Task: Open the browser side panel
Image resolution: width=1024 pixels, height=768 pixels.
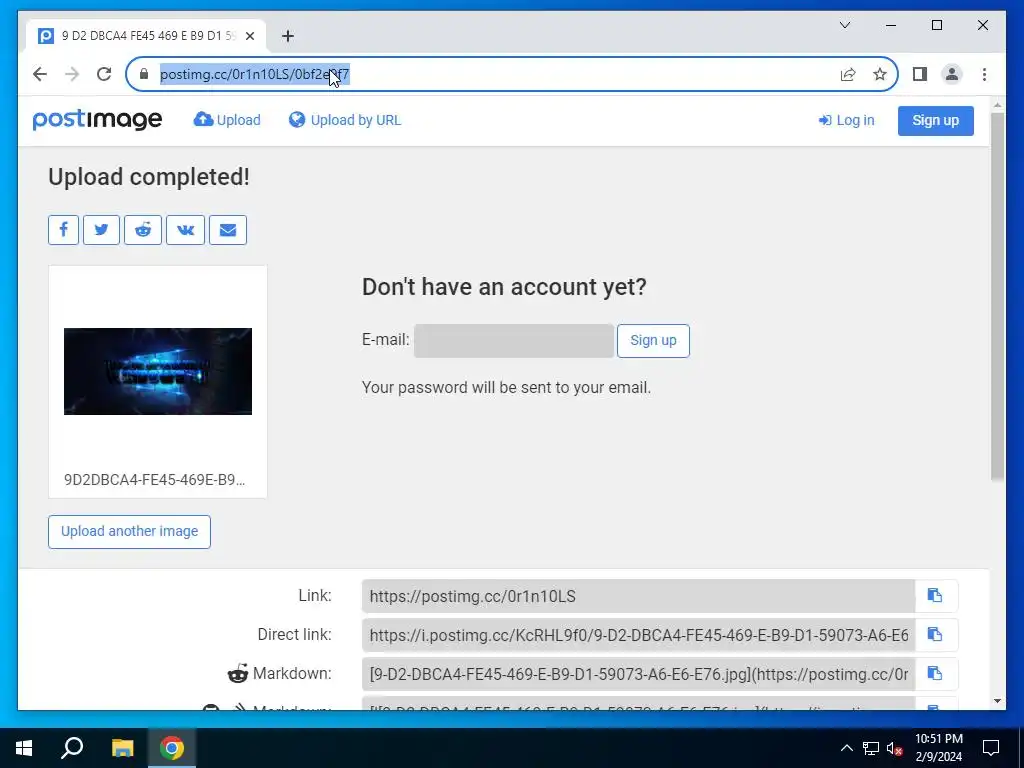Action: coord(920,74)
